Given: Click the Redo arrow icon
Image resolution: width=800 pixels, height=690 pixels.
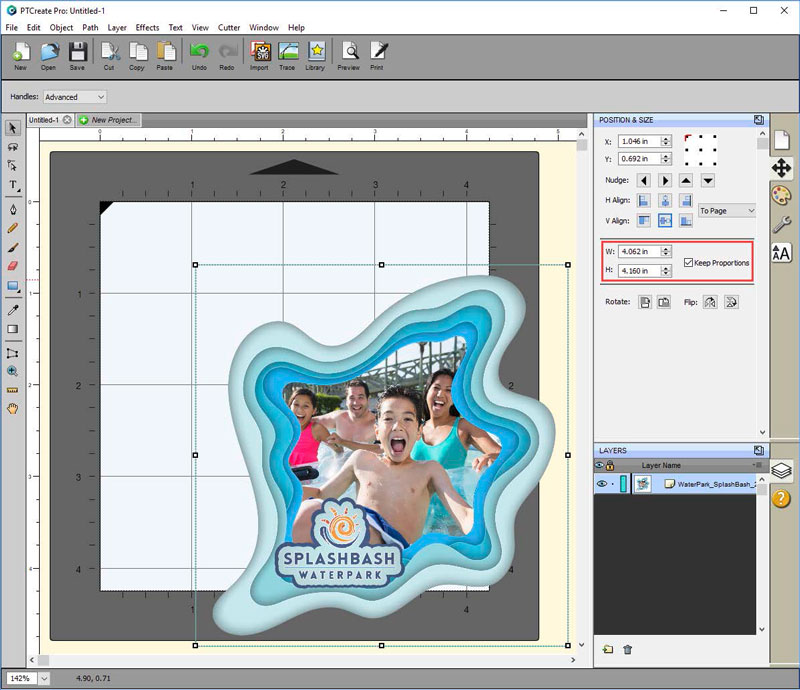Looking at the screenshot, I should [227, 56].
